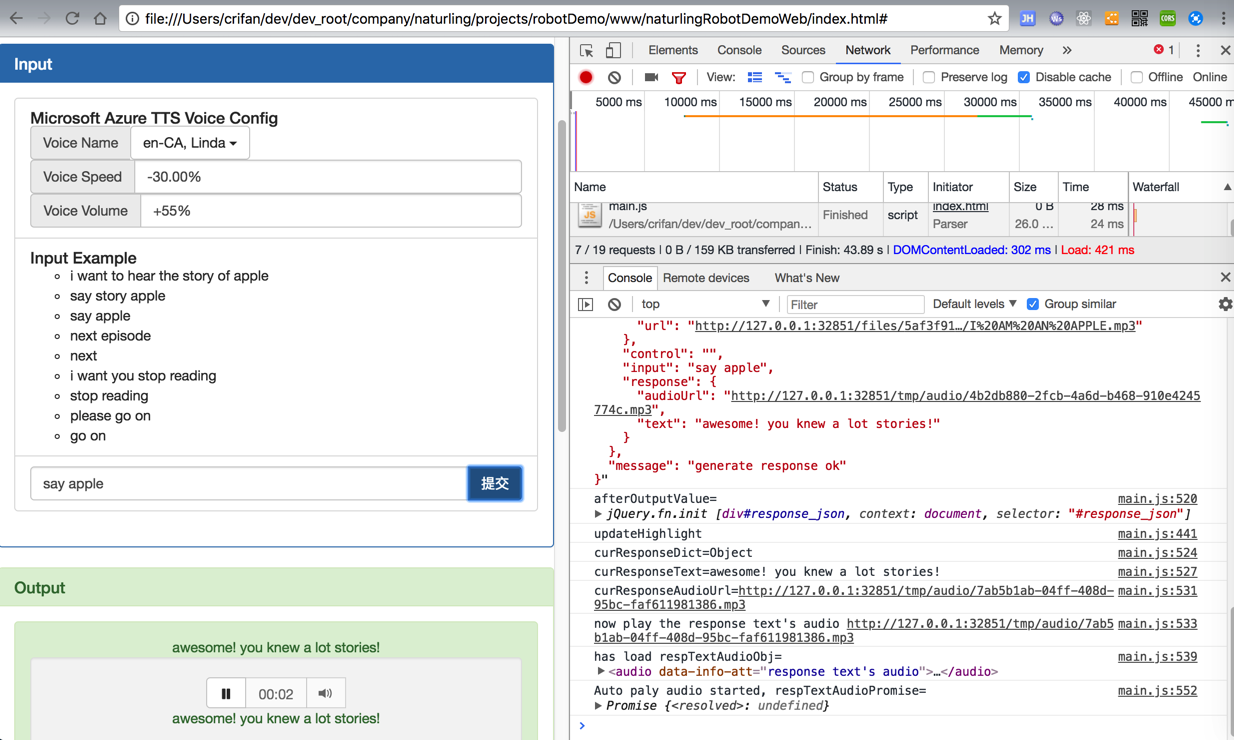Click the blue 提交 submit button
The height and width of the screenshot is (740, 1234).
click(495, 483)
